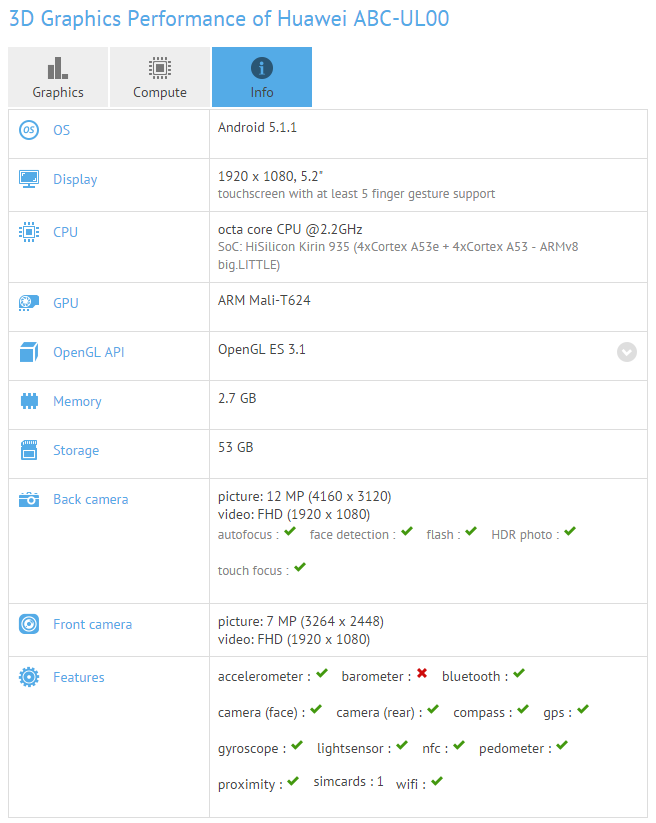Click the Memory chip icon
The image size is (656, 823).
[29, 401]
